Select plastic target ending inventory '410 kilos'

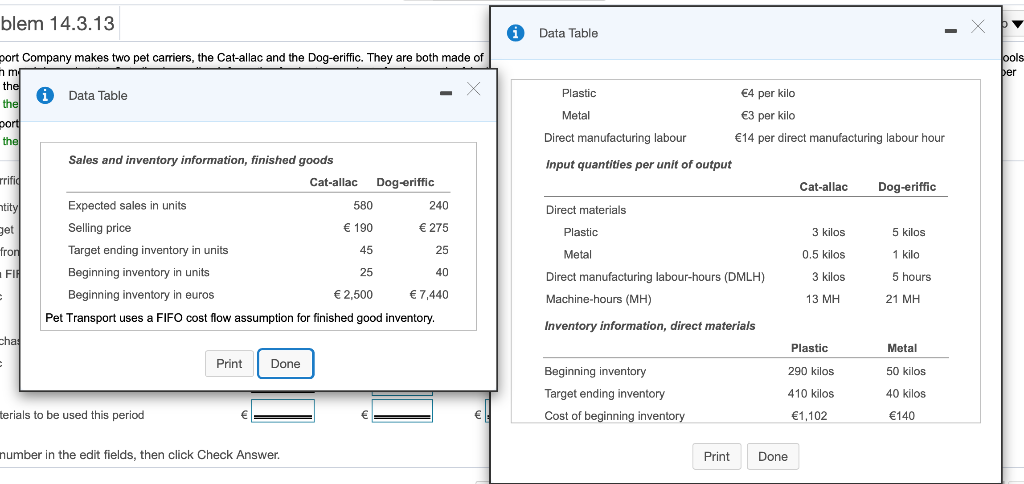[811, 394]
